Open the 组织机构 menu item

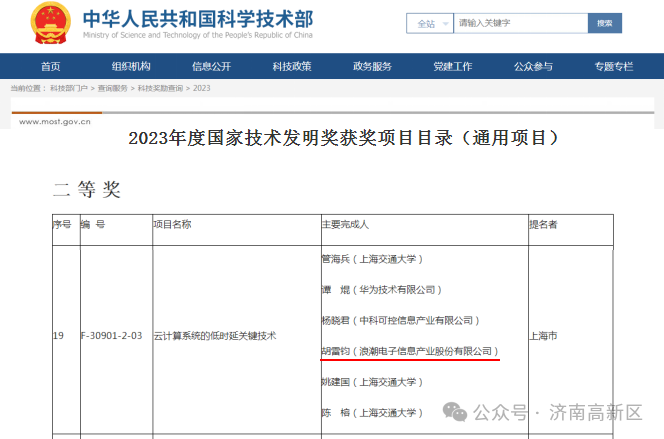point(131,66)
